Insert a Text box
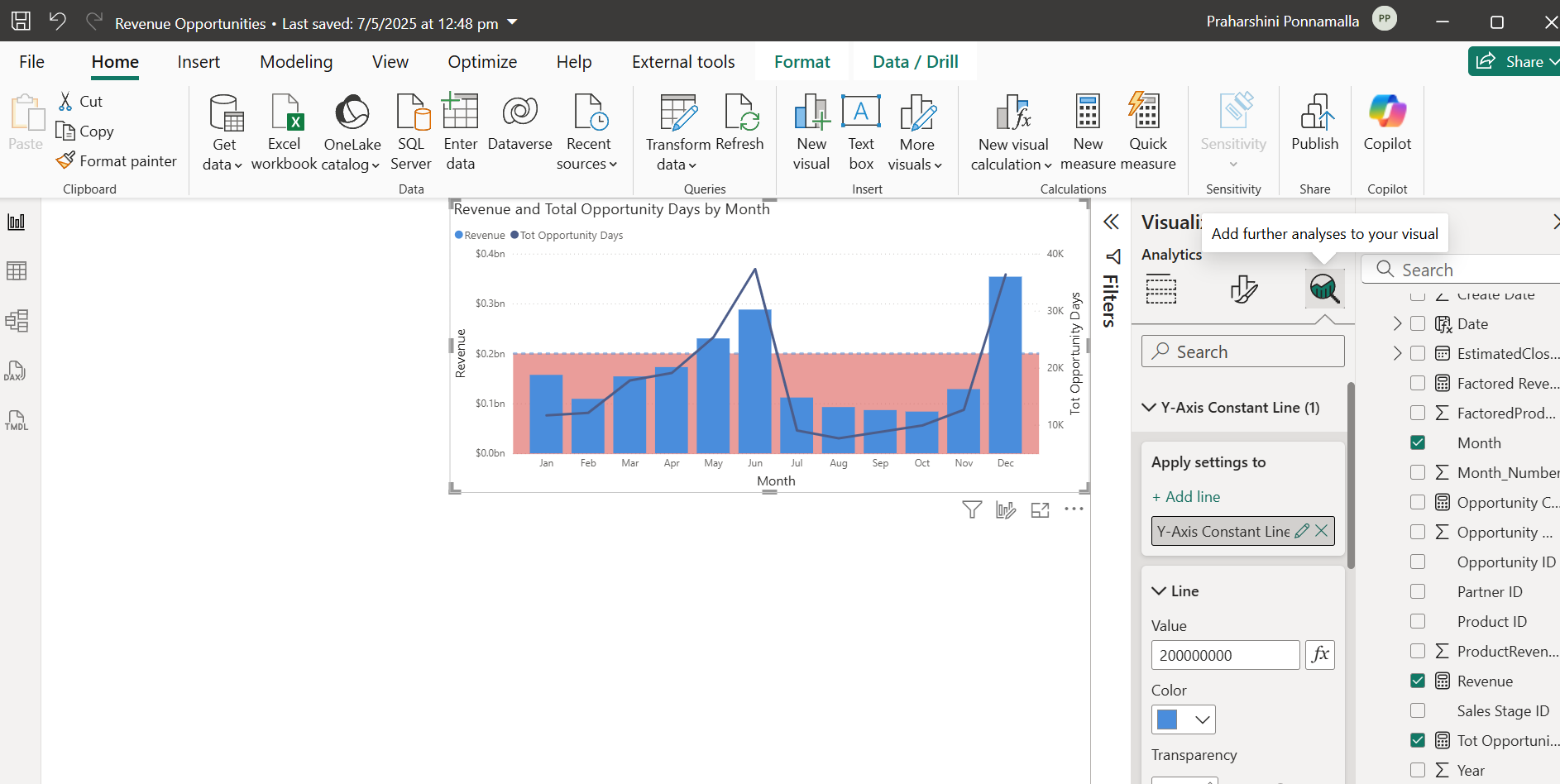The height and width of the screenshot is (784, 1560). 861,132
